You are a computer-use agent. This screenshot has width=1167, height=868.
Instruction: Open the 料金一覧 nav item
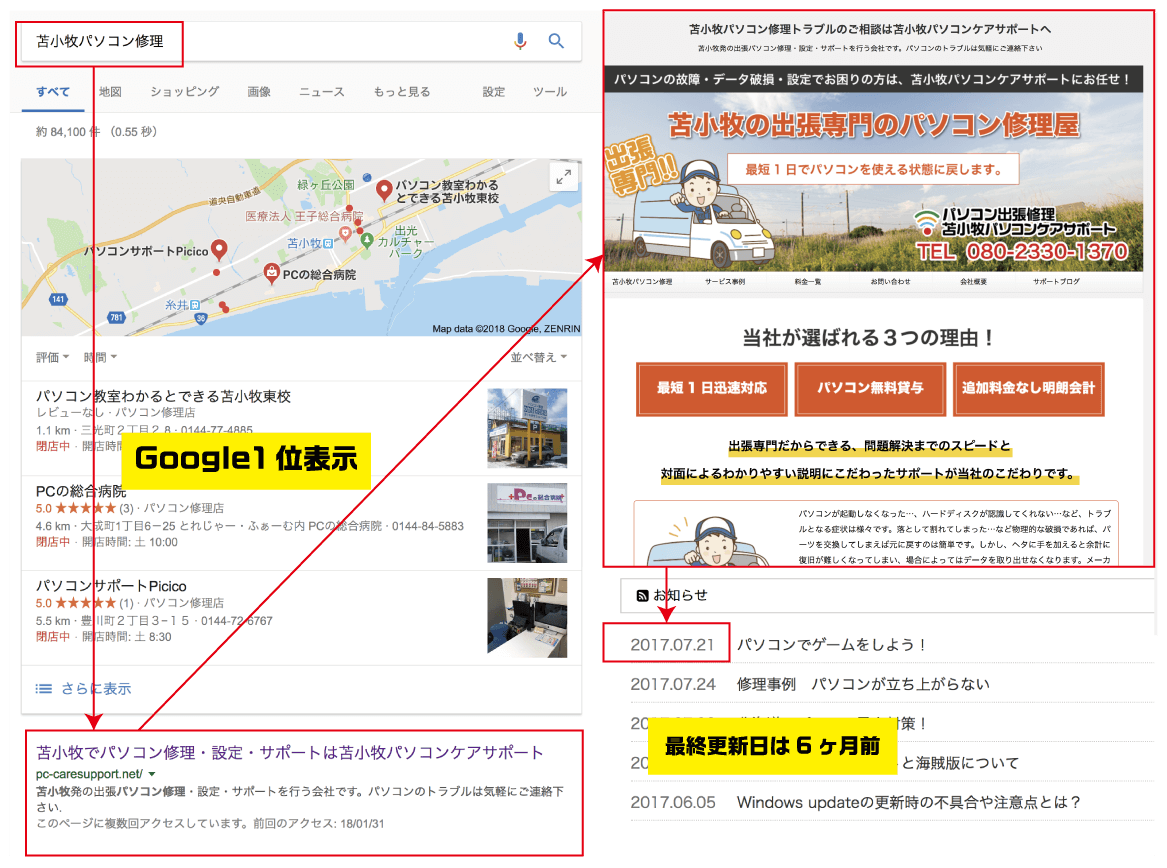click(x=808, y=281)
